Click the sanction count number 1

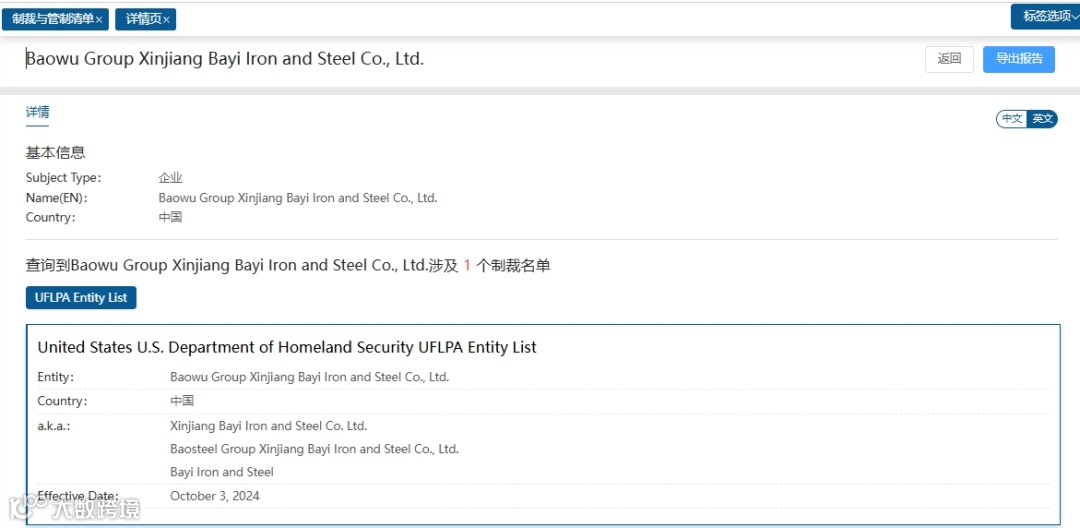pos(467,266)
